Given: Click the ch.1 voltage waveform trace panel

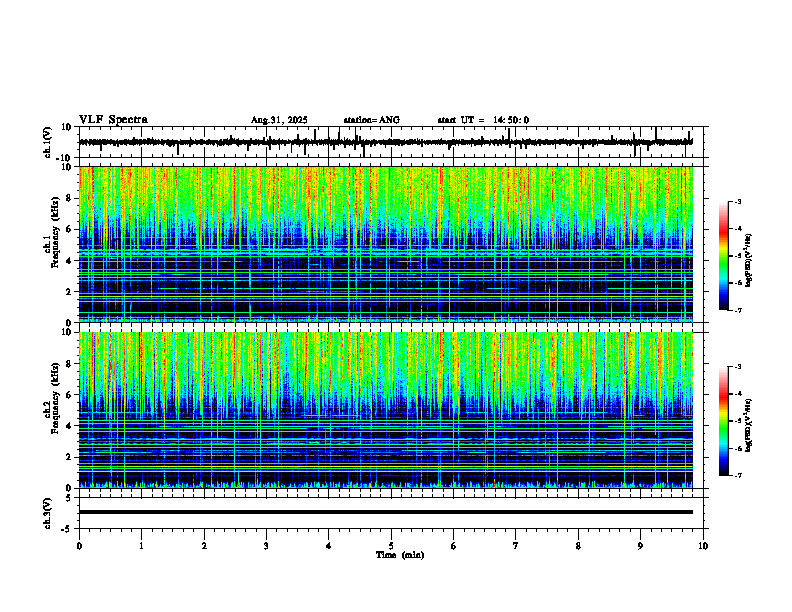Looking at the screenshot, I should click(x=393, y=142).
